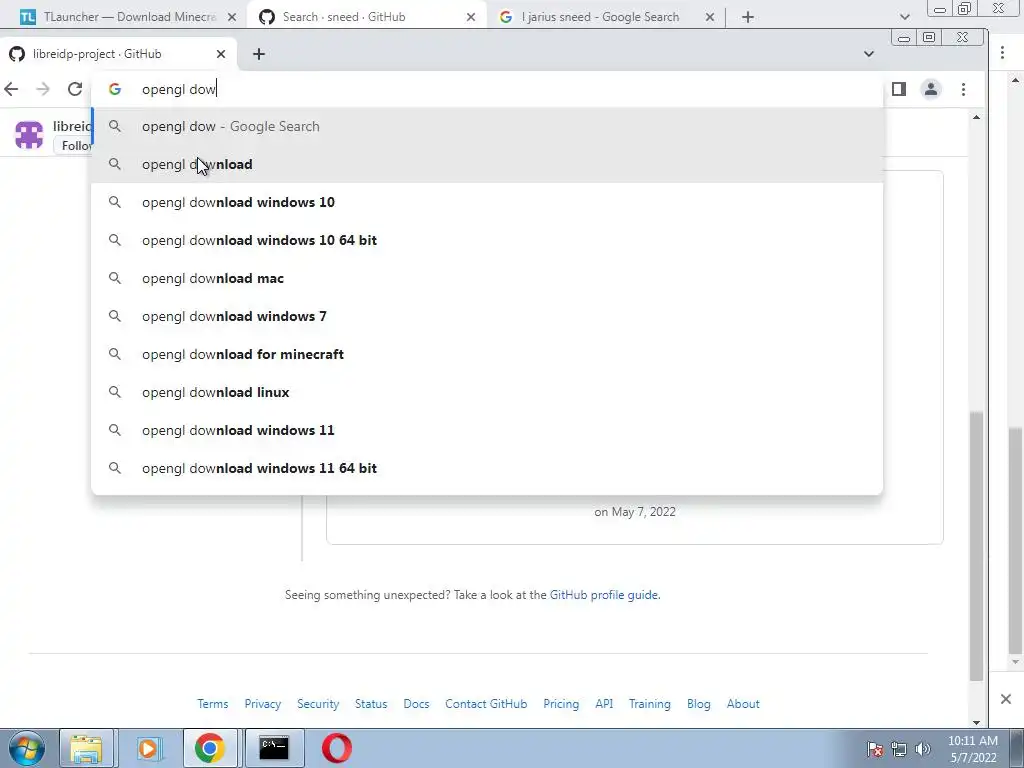Choose 'opengl dow - Google Search' suggestion

pyautogui.click(x=487, y=127)
